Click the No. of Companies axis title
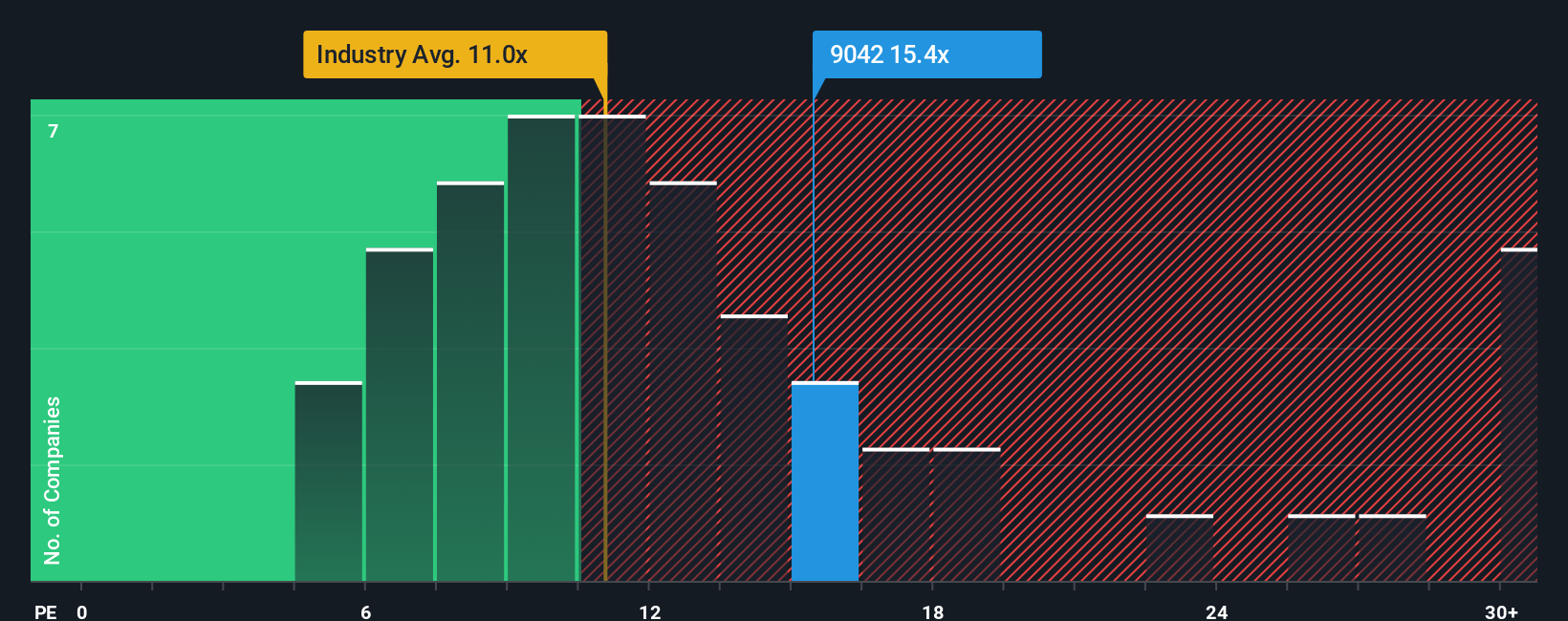The height and width of the screenshot is (621, 1568). (x=53, y=481)
